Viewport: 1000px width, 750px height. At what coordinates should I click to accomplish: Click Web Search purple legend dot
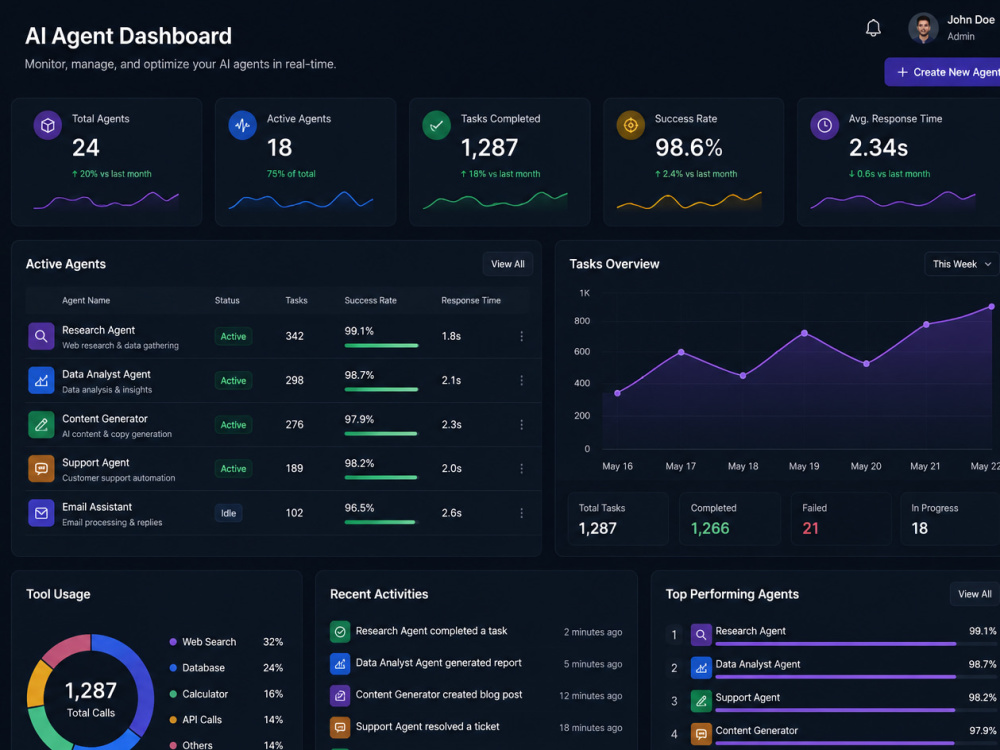[x=173, y=642]
